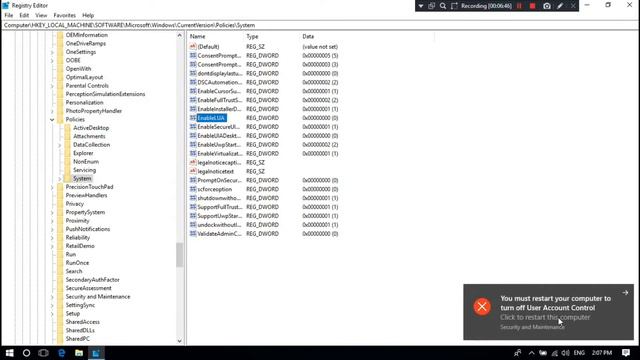Screen dimensions: 640x360
Task: Select the Security and Maintenance key
Action: [x=98, y=297]
